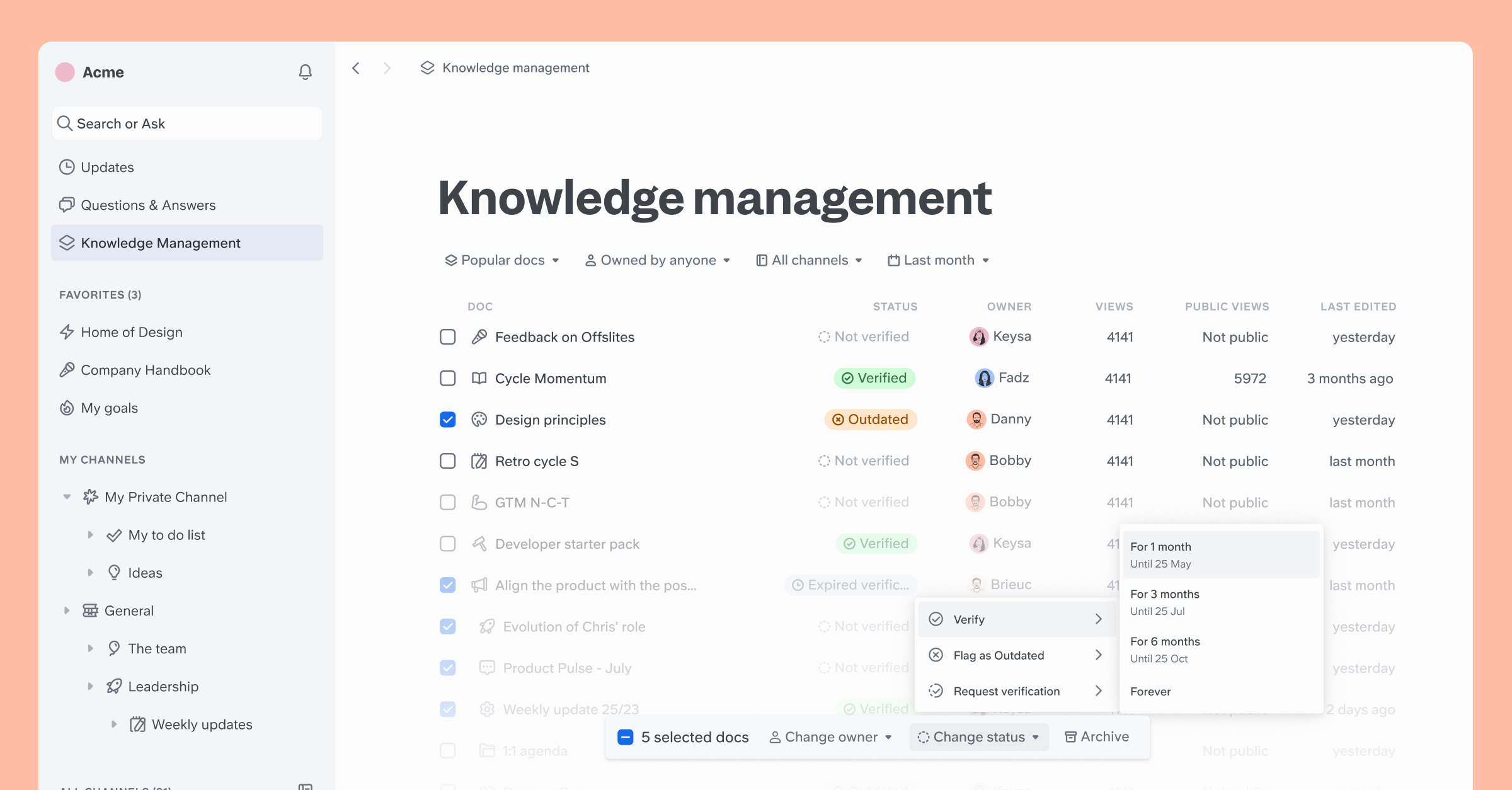Click the Home of Design lightning icon

67,332
